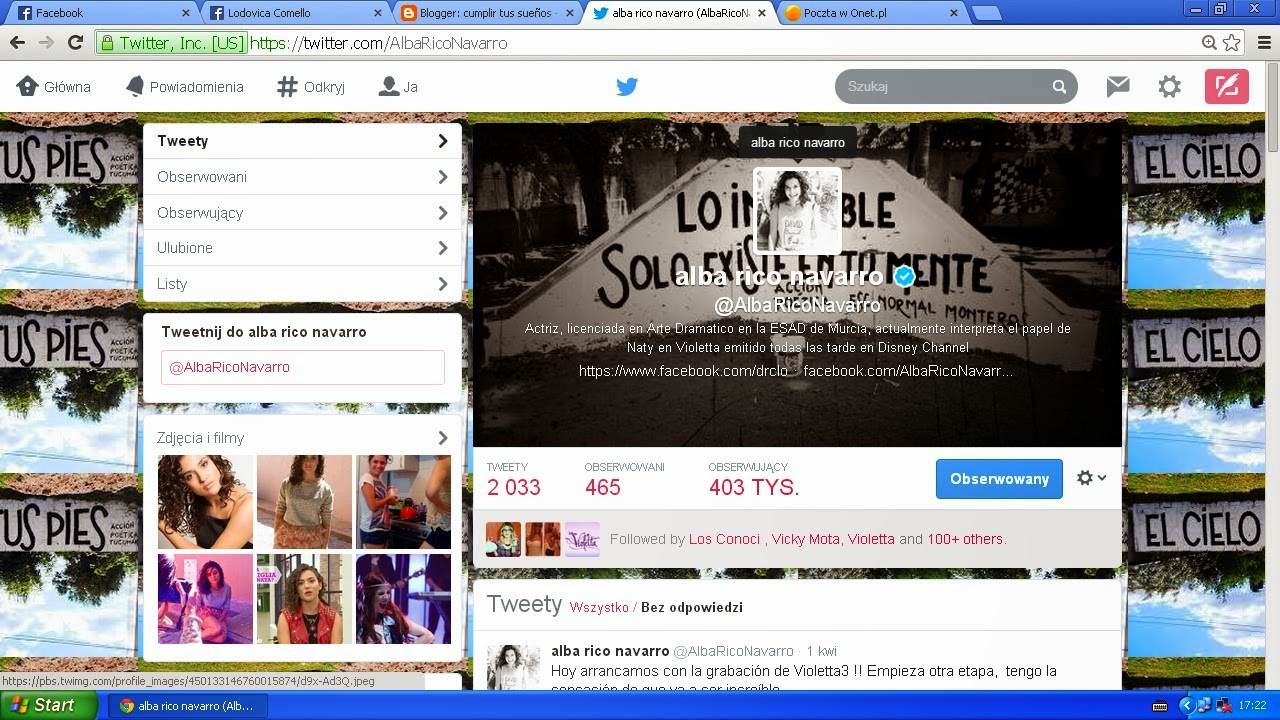Open Odkryj hashtag section
1280x720 pixels.
311,87
